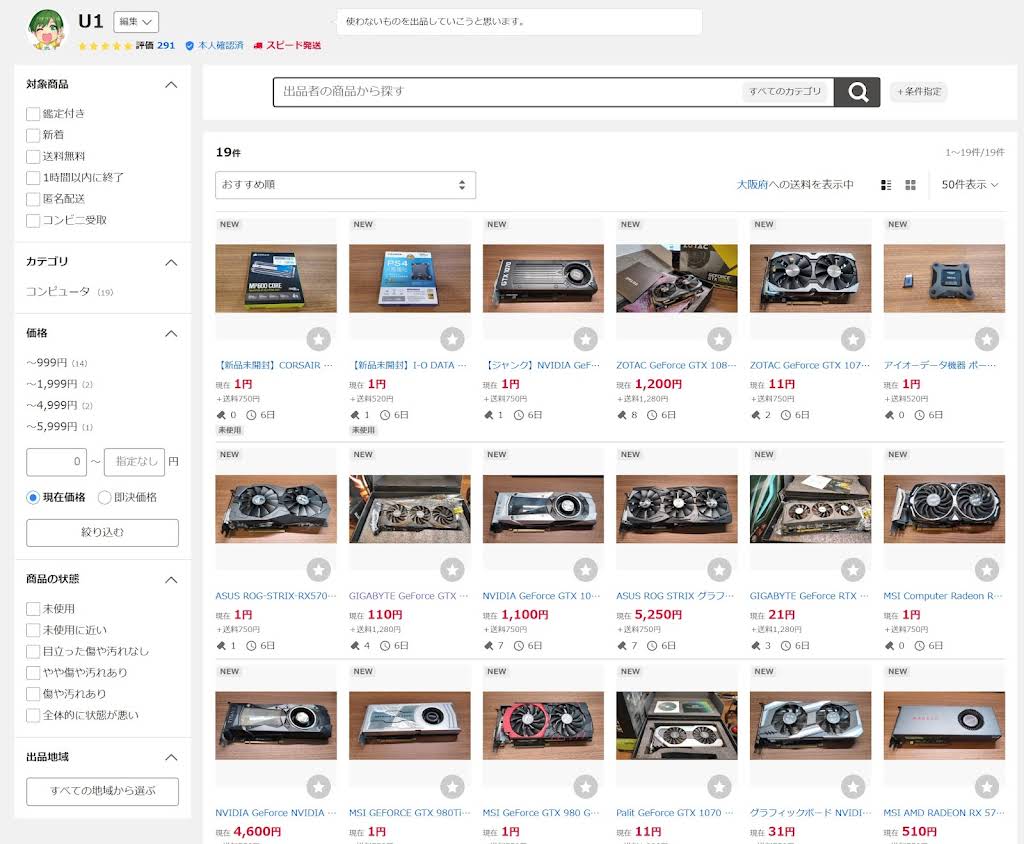
Task: Star the MSI AMD RADEON RX item
Action: tap(987, 787)
